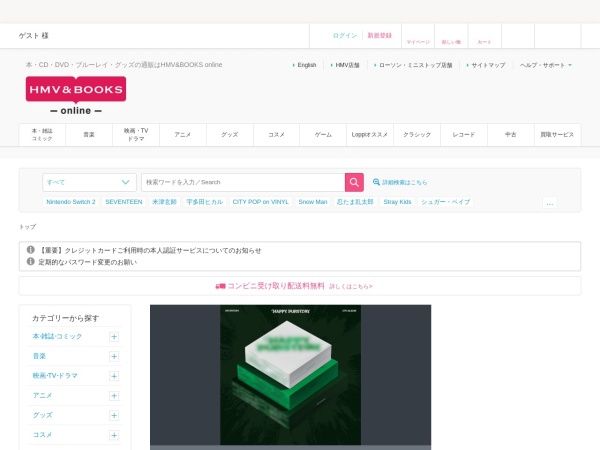Click 詳しくはこちら> link in delivery banner
The height and width of the screenshot is (450, 600).
[351, 286]
